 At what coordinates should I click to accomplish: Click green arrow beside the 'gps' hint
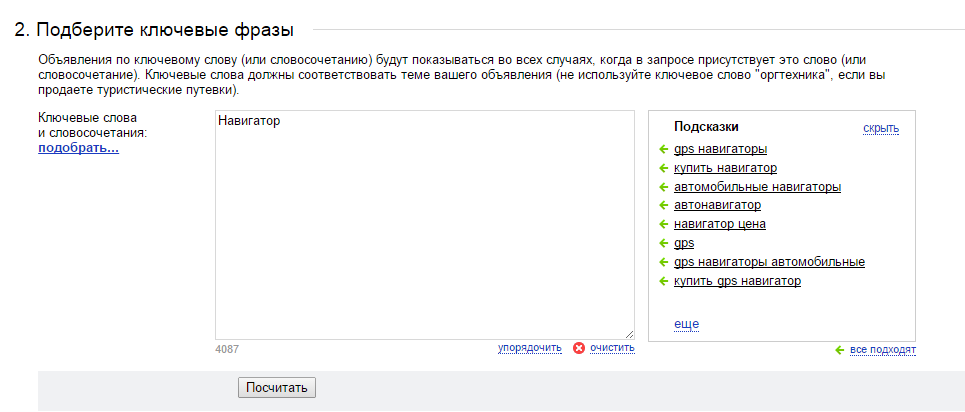[663, 243]
